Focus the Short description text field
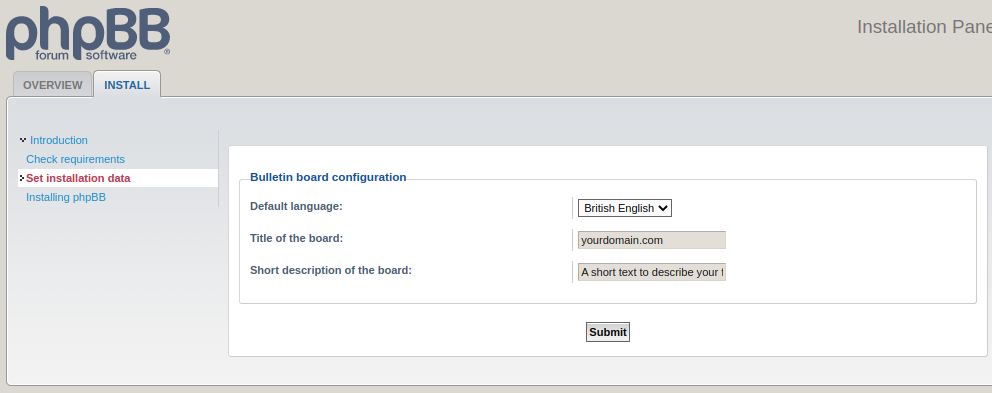This screenshot has height=393, width=992. 652,272
